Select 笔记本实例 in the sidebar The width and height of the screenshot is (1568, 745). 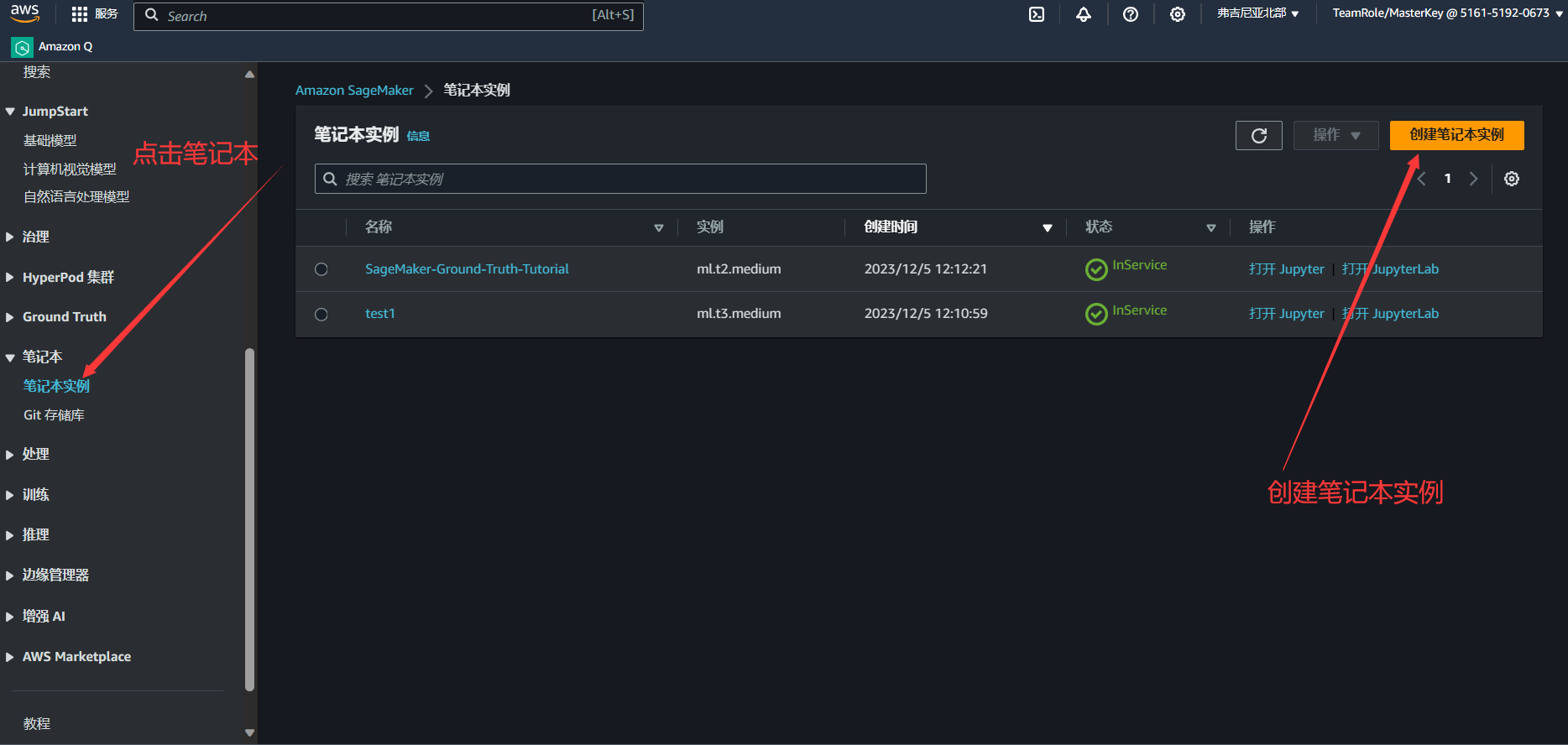(x=56, y=386)
